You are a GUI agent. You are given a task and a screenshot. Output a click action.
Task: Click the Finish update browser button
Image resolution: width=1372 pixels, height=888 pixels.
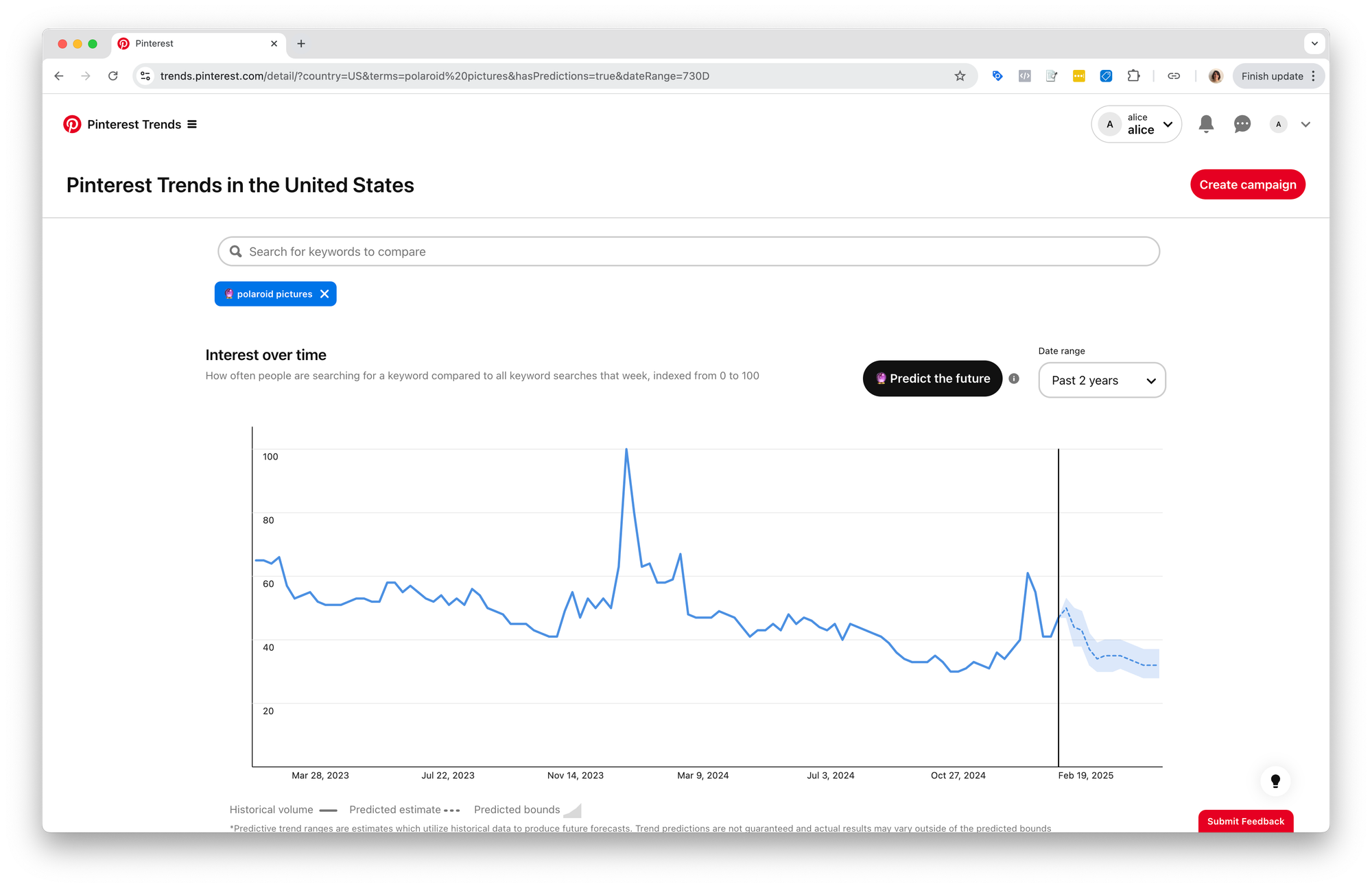1272,76
